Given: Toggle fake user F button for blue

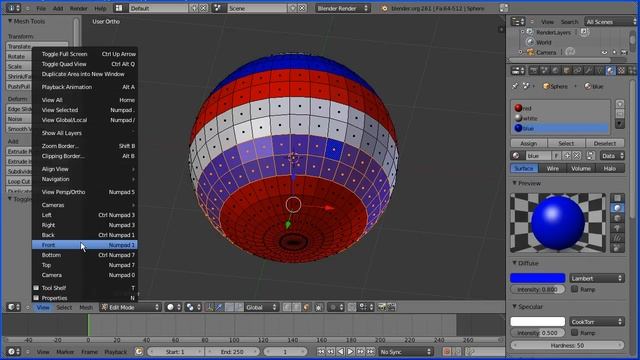Looking at the screenshot, I should 556,156.
